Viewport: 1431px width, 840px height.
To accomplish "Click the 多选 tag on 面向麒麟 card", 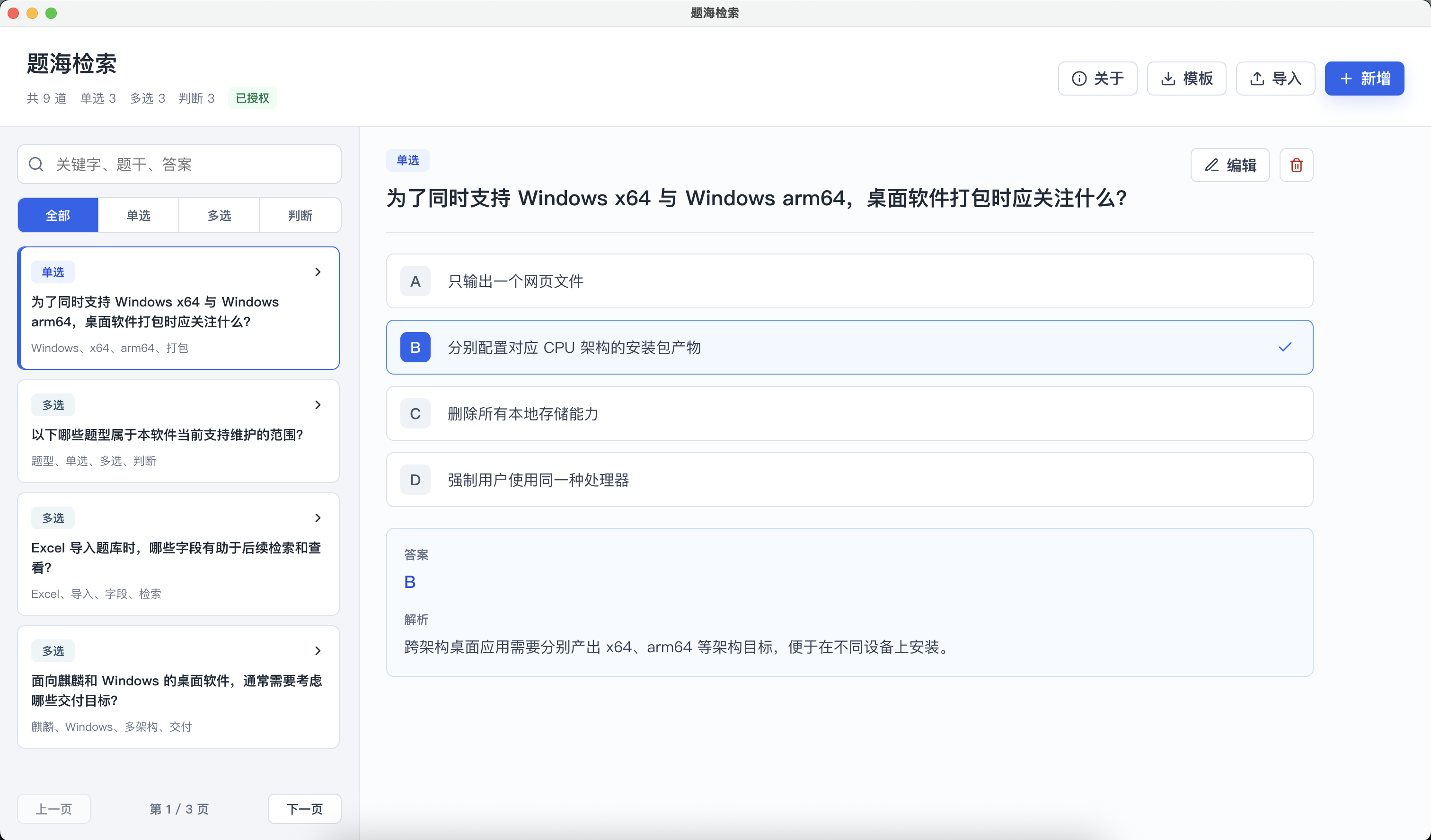I will coord(53,650).
